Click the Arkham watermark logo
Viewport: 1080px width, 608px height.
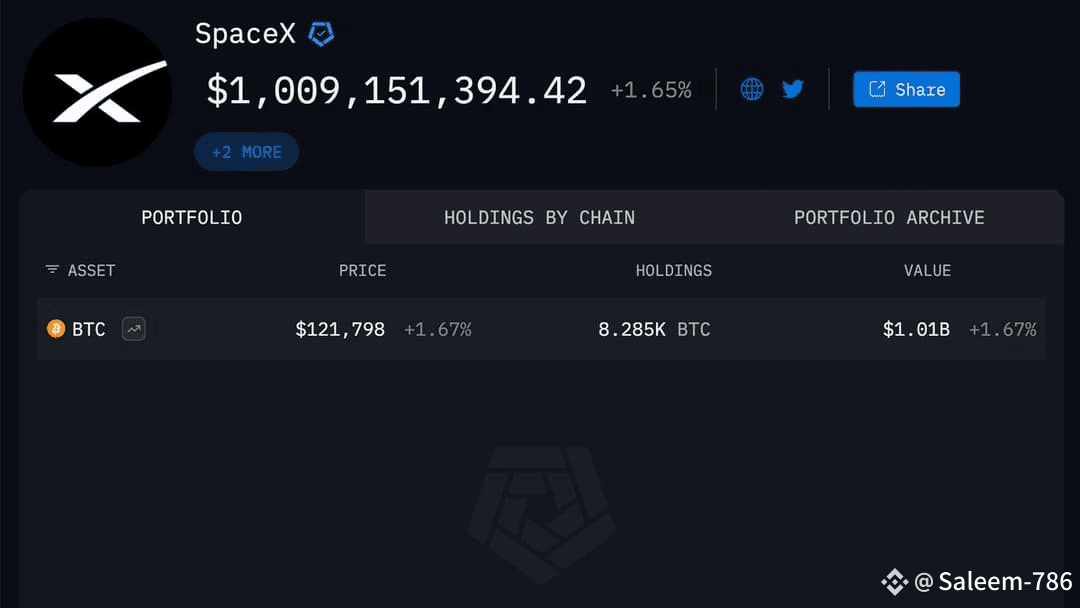point(541,514)
